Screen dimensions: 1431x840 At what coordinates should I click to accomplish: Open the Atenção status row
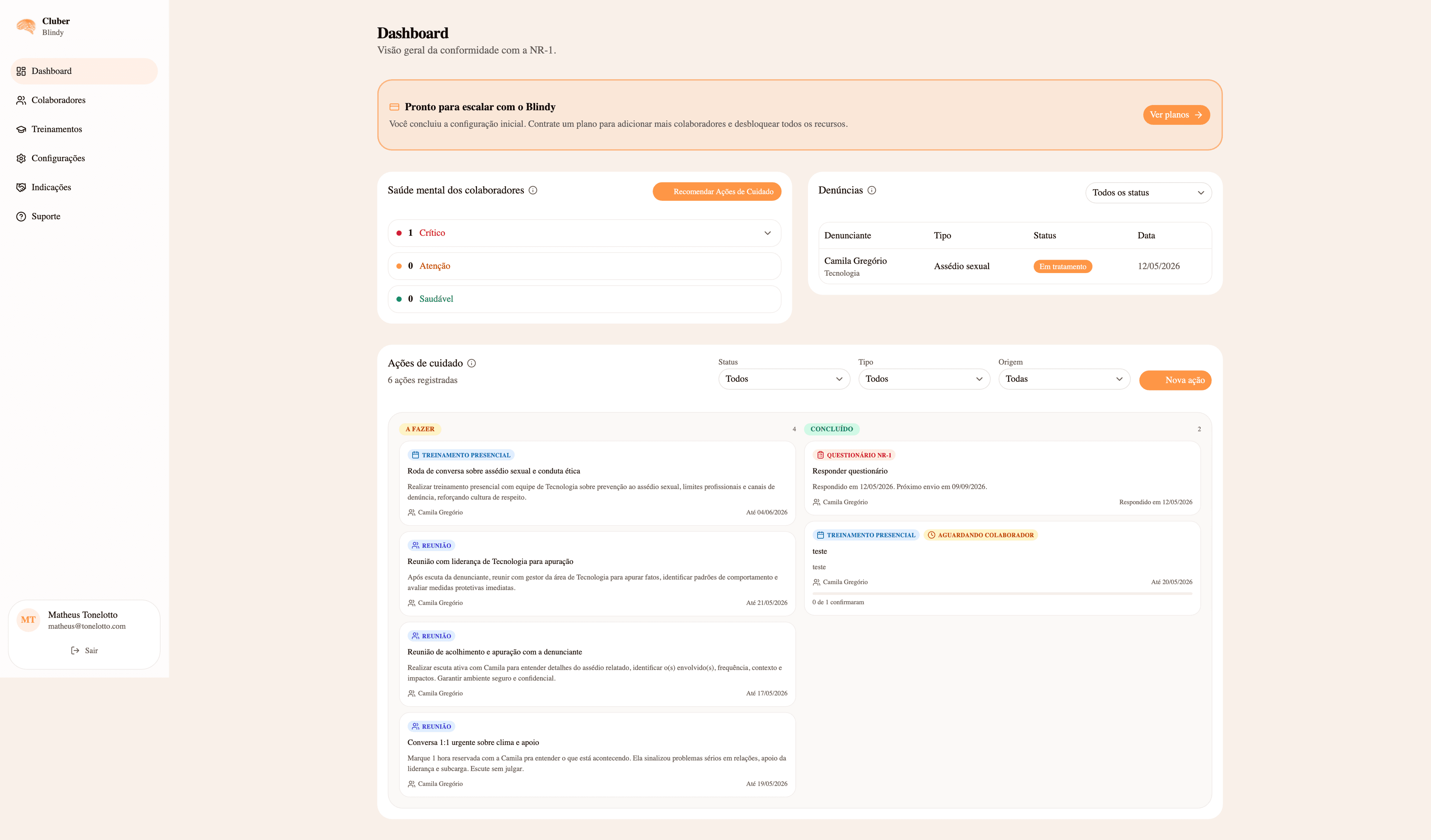(584, 266)
